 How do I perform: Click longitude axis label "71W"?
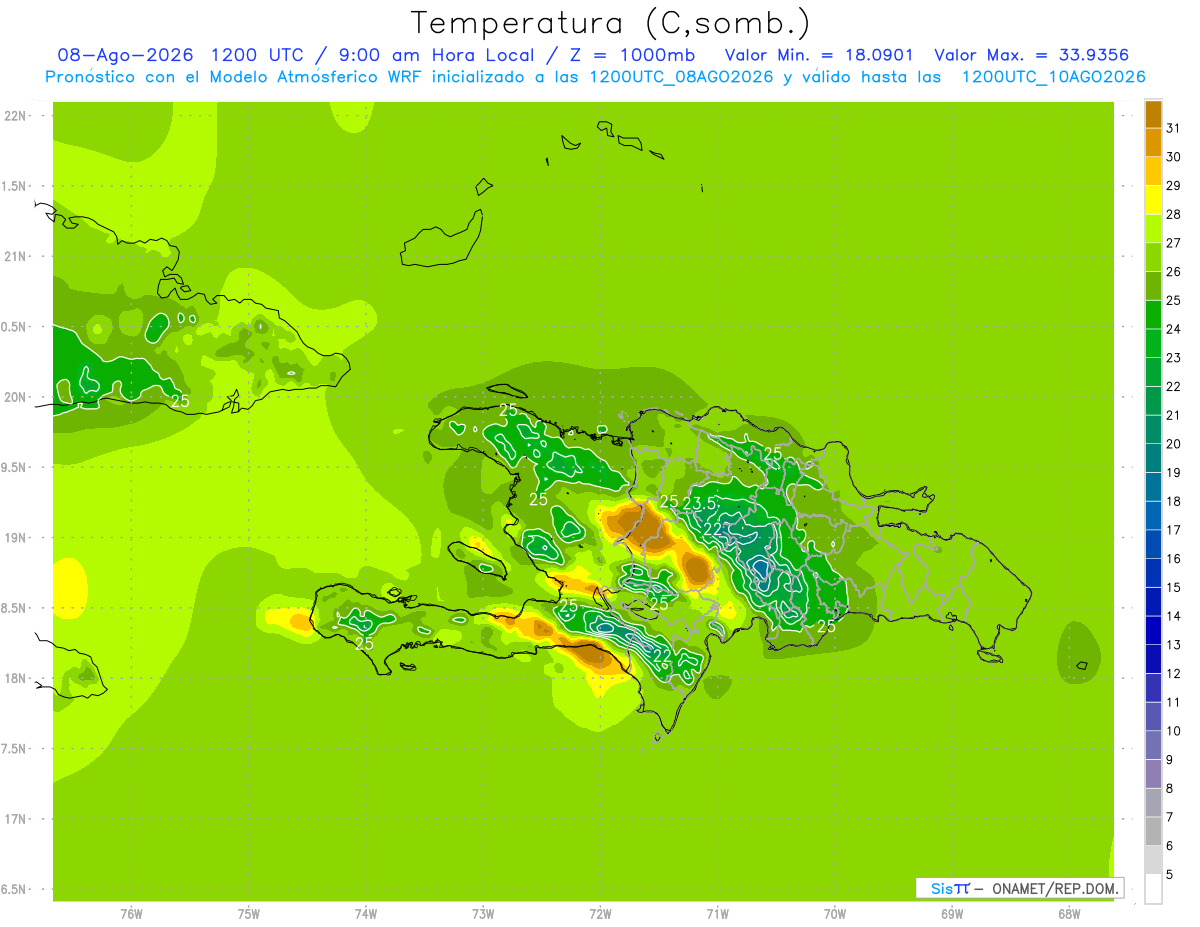[717, 914]
